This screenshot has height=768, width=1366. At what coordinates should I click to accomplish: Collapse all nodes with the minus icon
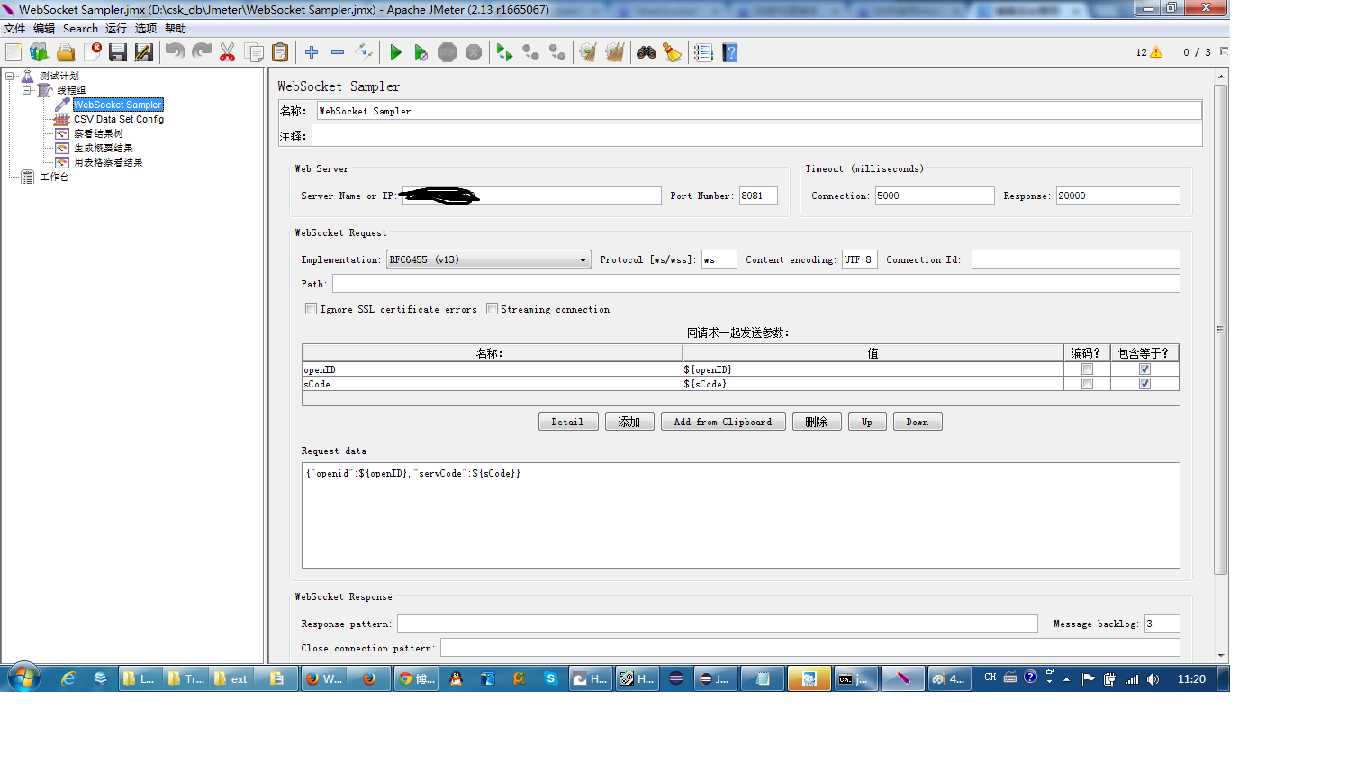337,52
